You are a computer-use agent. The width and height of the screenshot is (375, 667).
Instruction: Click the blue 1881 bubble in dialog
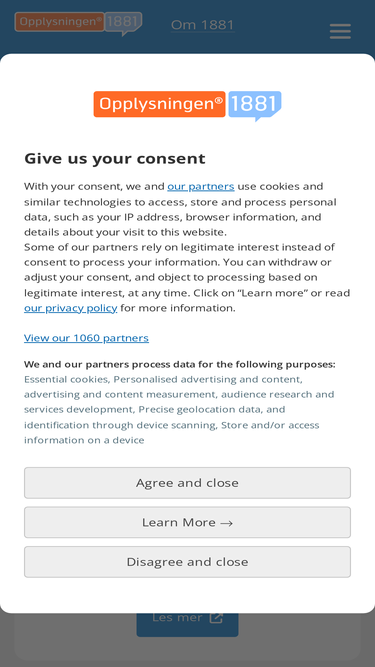[255, 105]
